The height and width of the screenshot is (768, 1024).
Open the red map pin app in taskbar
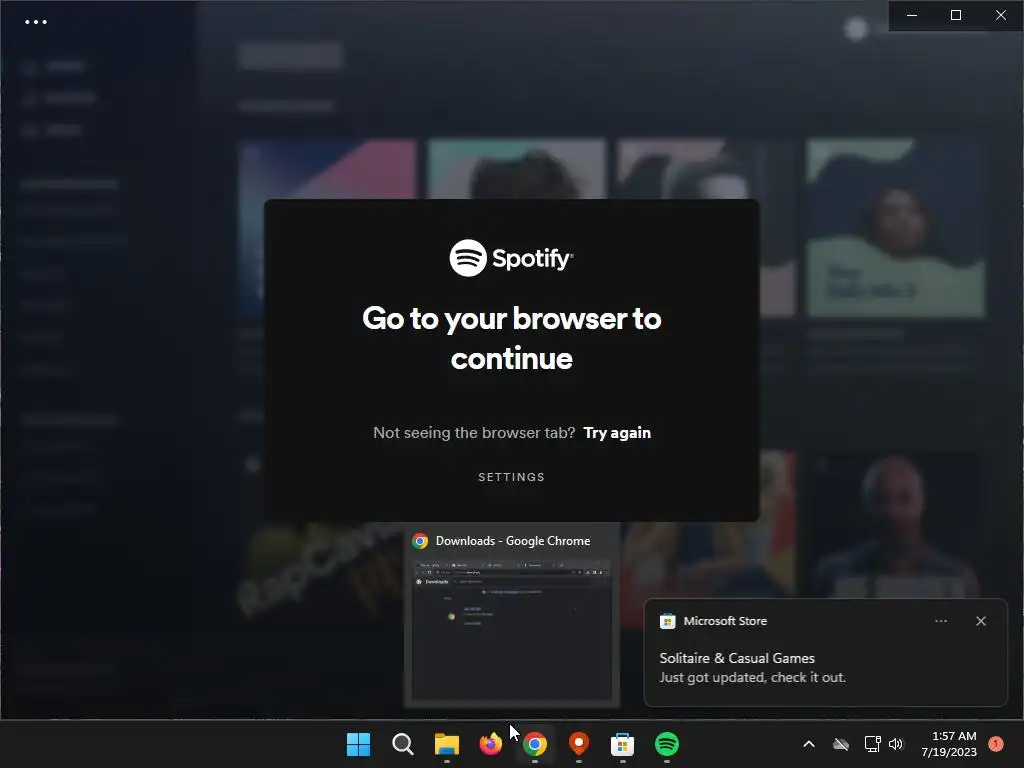pyautogui.click(x=579, y=743)
